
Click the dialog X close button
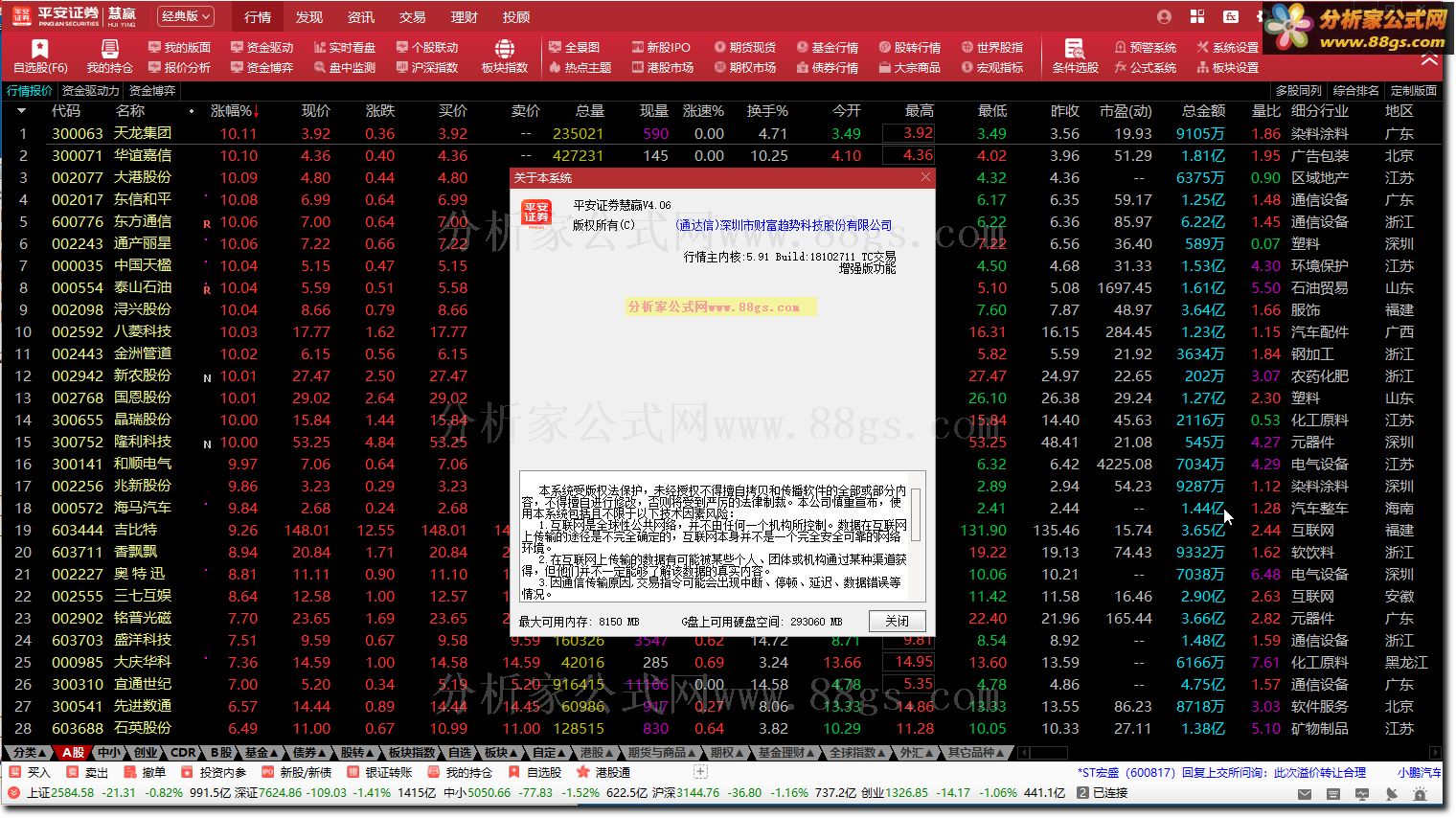click(x=925, y=177)
